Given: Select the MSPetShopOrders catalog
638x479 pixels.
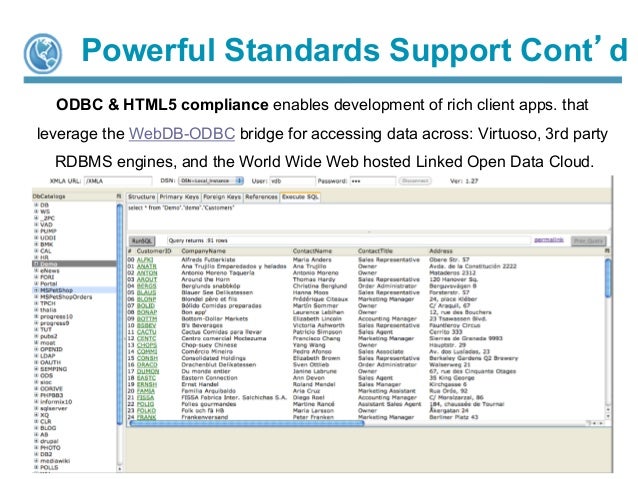Looking at the screenshot, I should 66,297.
